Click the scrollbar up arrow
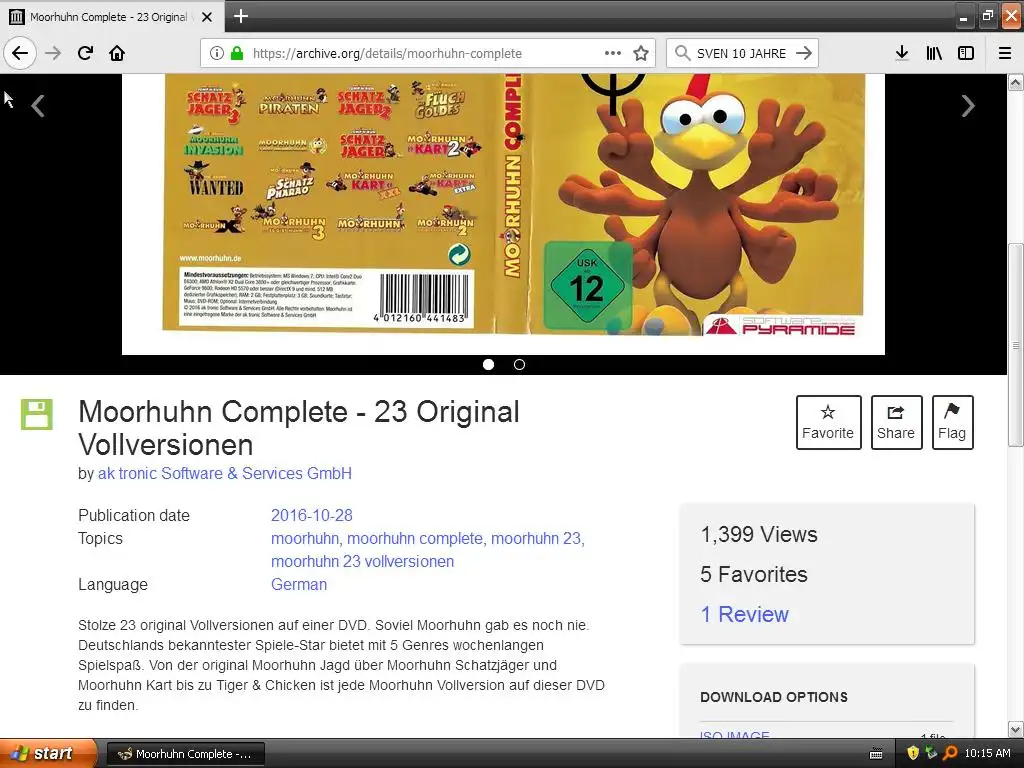 [1016, 82]
